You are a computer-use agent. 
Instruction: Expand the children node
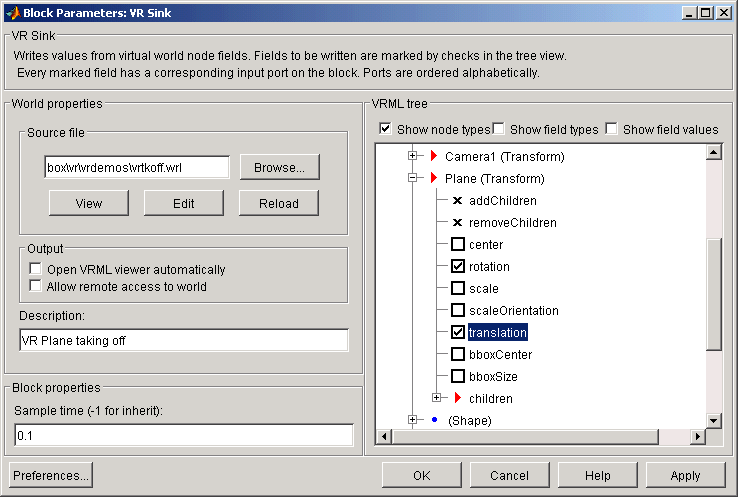pyautogui.click(x=436, y=398)
